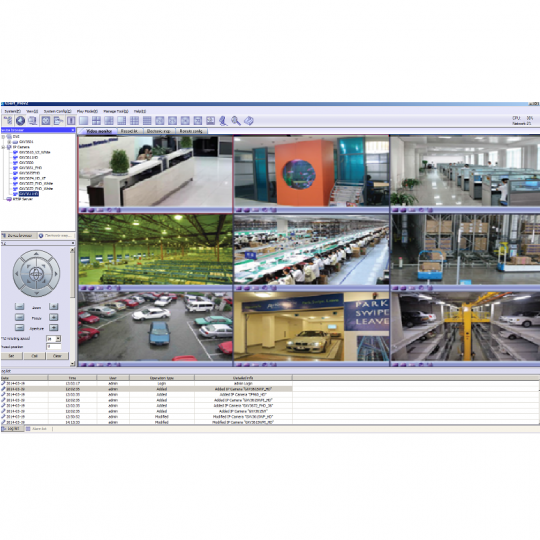Open the System Config menu

point(57,111)
